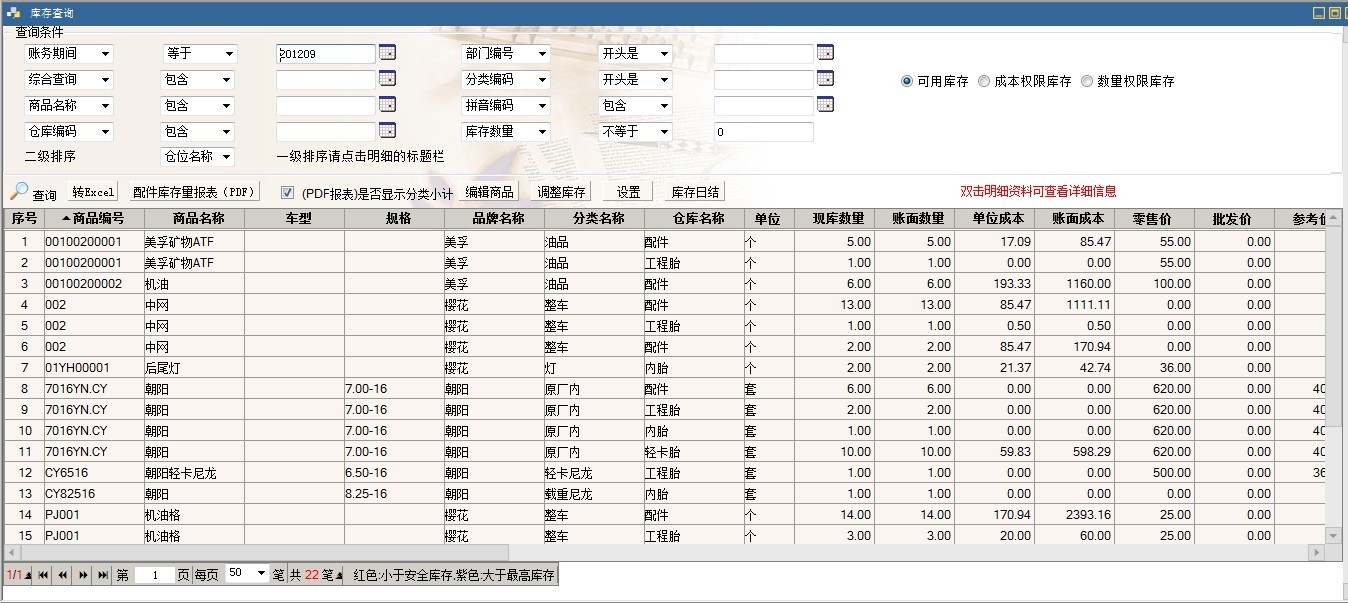Click the 库存数量 value input field
Screen dimensions: 1348x603
pos(763,132)
